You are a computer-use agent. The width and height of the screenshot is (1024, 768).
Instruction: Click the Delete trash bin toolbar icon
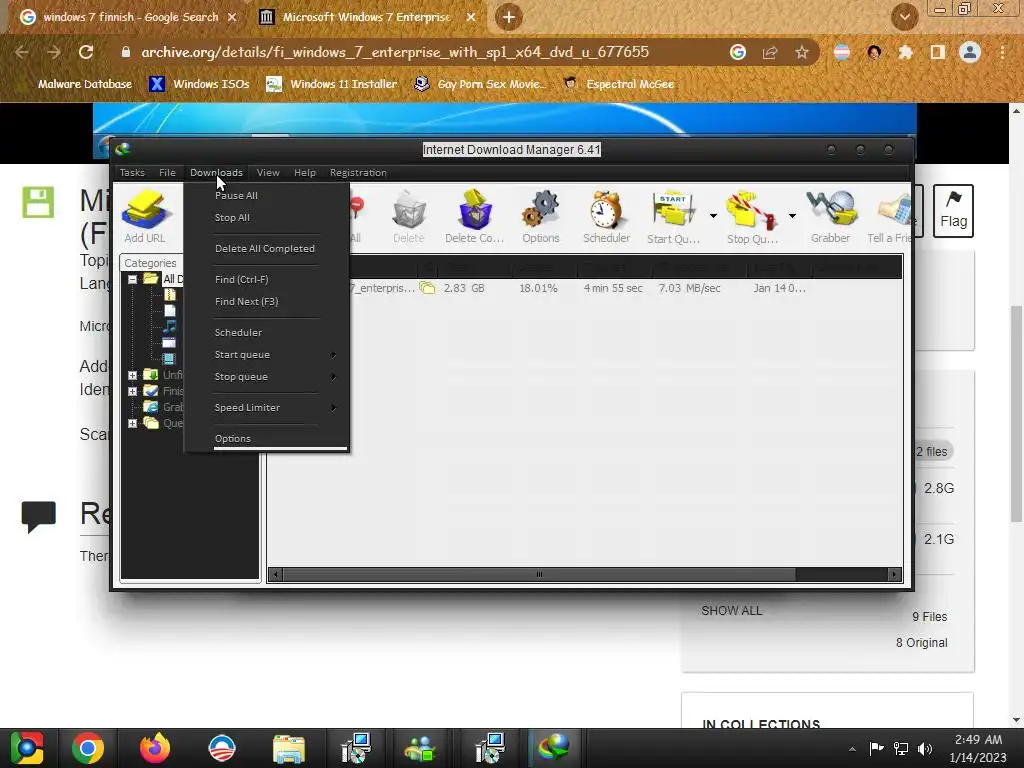tap(409, 216)
